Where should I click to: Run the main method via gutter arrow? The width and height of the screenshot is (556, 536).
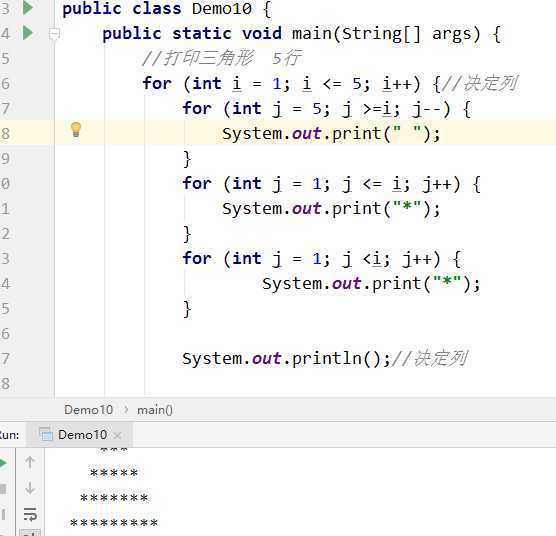[28, 33]
